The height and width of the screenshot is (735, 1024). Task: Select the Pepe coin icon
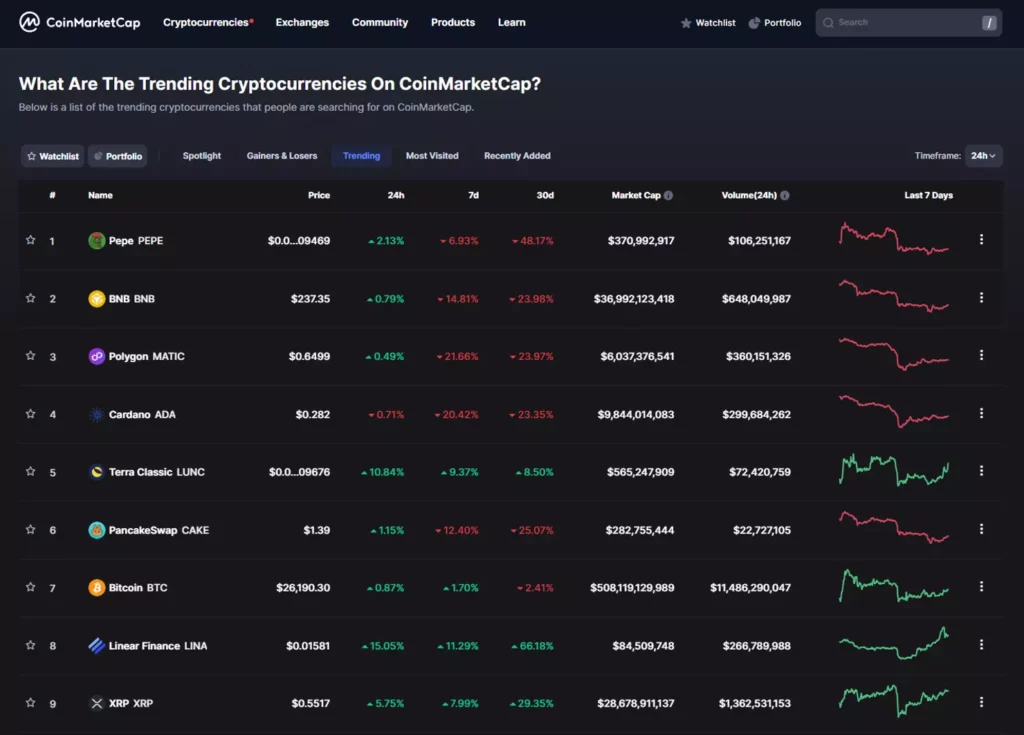pos(97,240)
